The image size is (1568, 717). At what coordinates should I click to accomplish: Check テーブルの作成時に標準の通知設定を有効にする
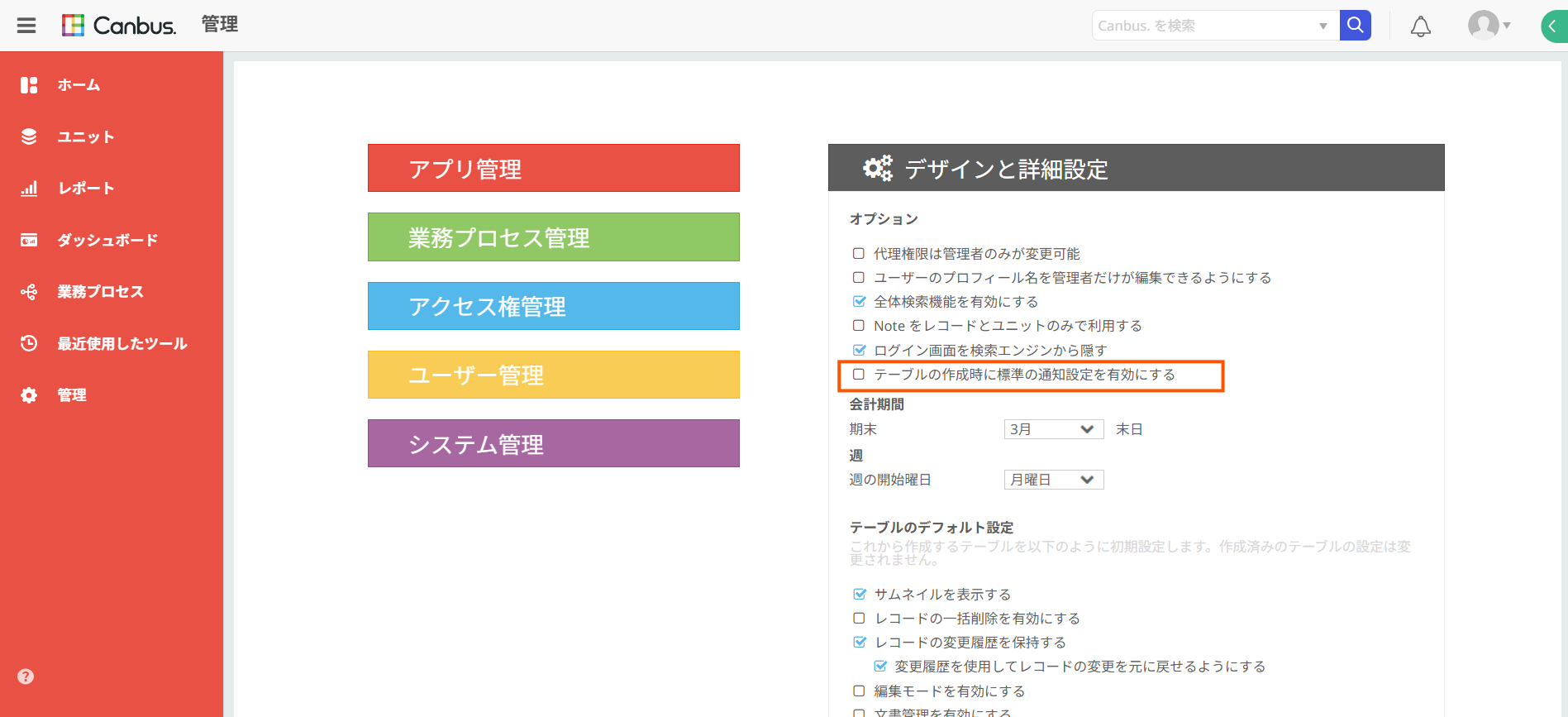pos(859,374)
